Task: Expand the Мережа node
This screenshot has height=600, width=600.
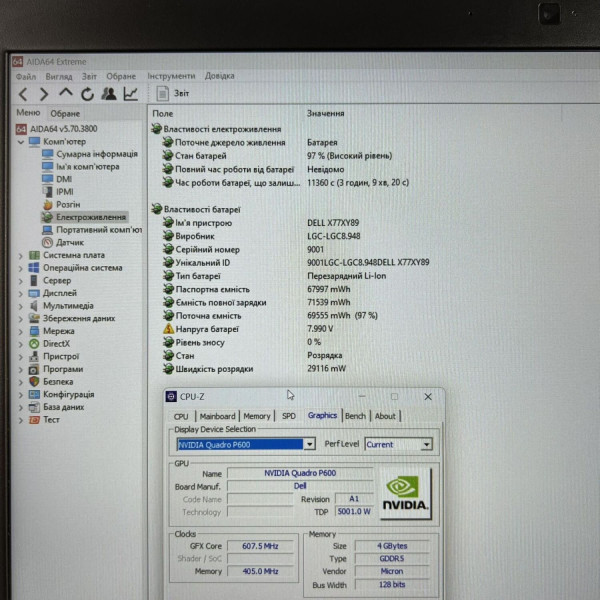Action: 21,331
